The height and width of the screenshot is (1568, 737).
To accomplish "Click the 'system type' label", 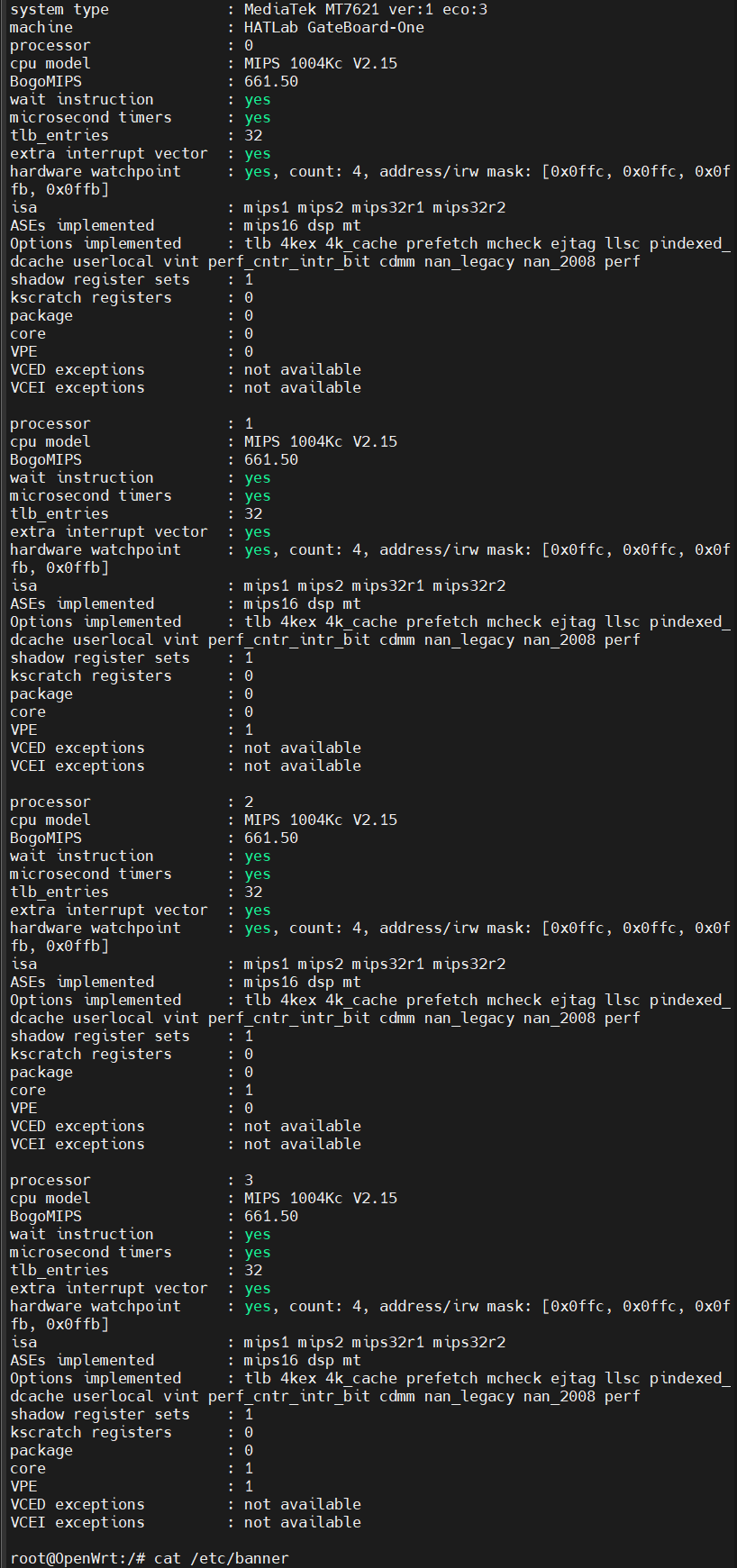I will coord(59,9).
